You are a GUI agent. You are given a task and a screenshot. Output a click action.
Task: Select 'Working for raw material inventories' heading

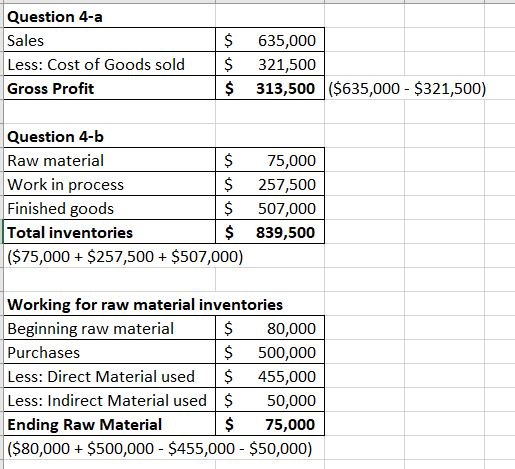click(145, 304)
